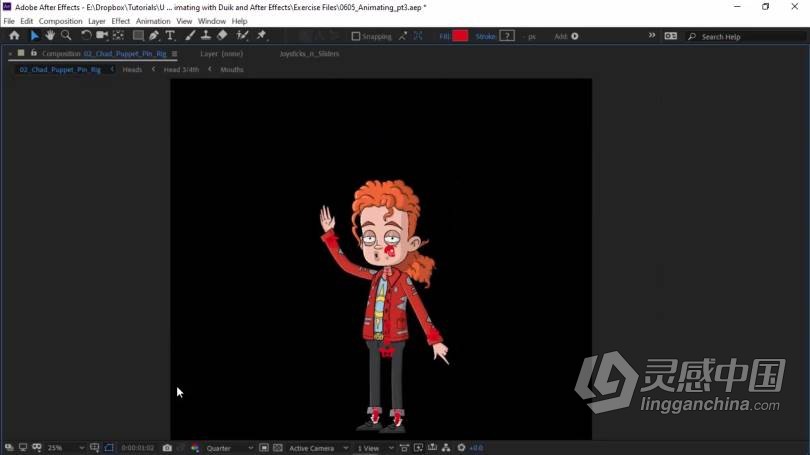Select the Pan Behind anchor point tool
Viewport: 810px width, 455px height.
click(118, 36)
